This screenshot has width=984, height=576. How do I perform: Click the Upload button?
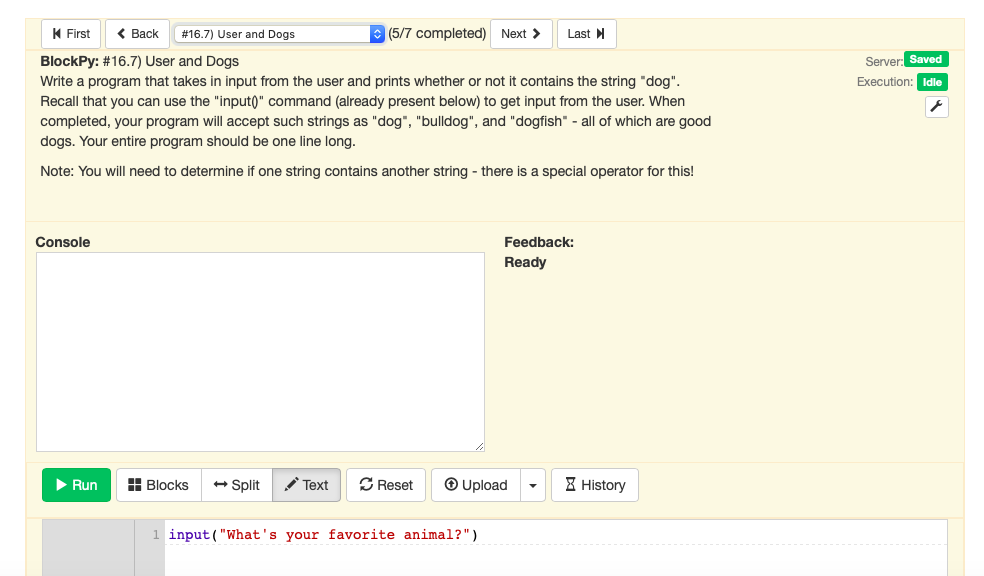(476, 485)
